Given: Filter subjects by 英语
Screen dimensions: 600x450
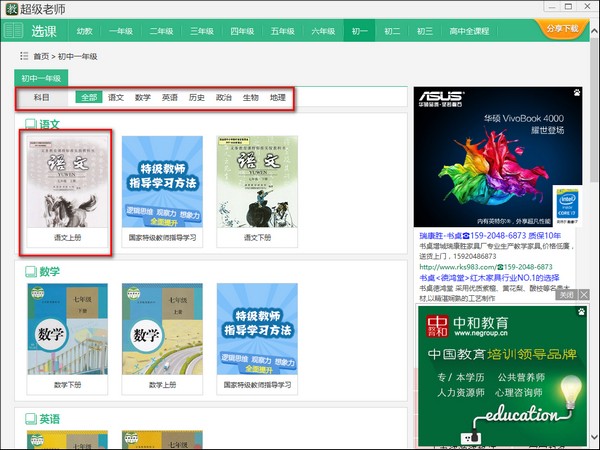Looking at the screenshot, I should click(170, 98).
